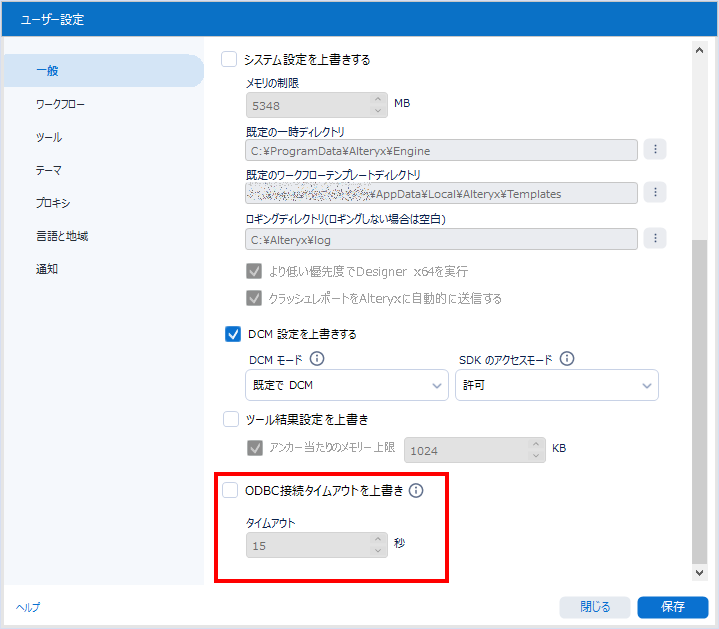Browse for ワークフローテンプレートディレクトリ via three-dot icon
719x629 pixels.
click(655, 192)
